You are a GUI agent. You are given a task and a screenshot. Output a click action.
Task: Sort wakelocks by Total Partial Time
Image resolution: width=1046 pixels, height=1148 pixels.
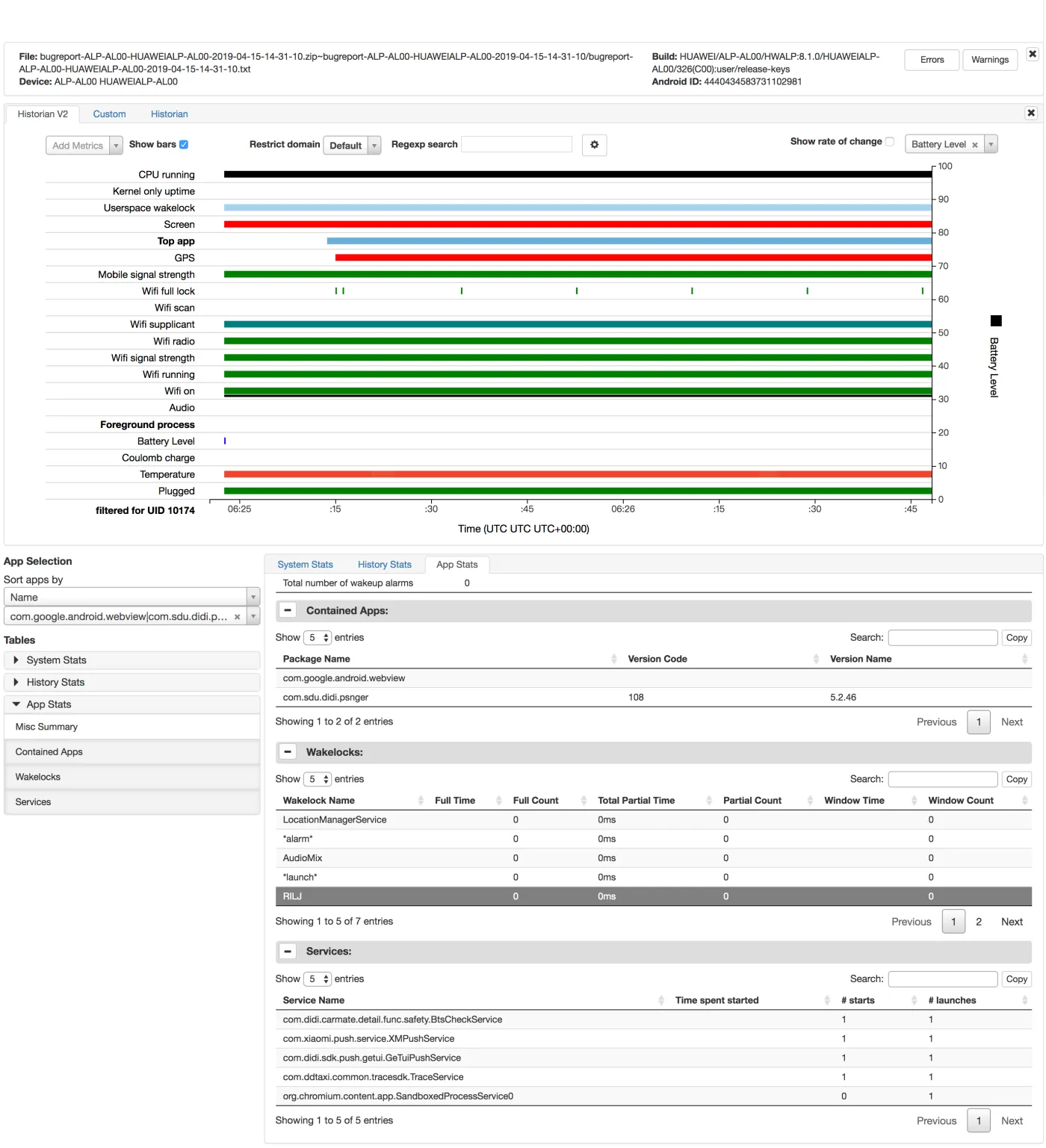coord(653,801)
